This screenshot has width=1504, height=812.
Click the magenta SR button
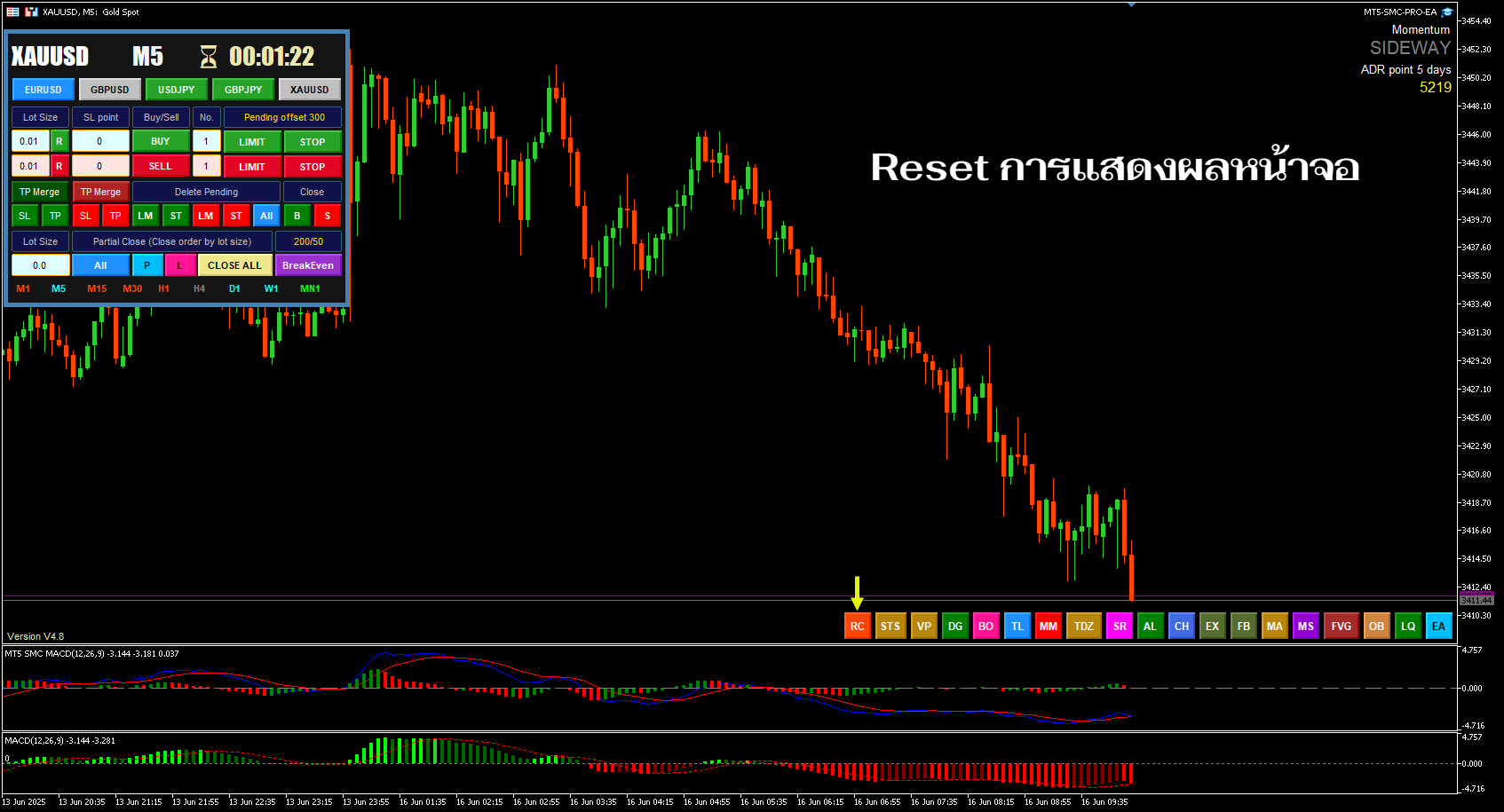pyautogui.click(x=1120, y=626)
